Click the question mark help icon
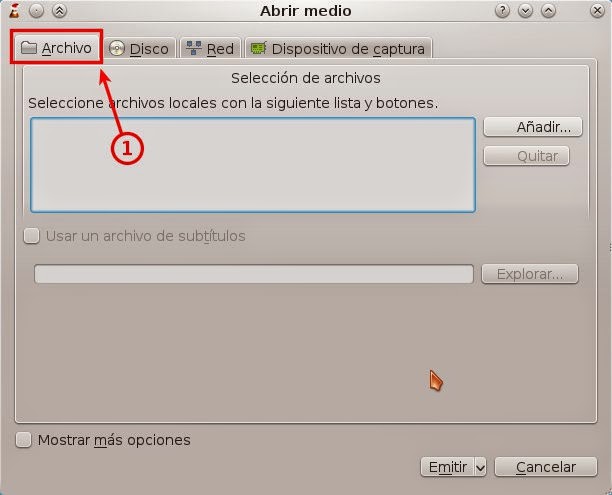Screen dimensions: 612x495 coord(502,11)
